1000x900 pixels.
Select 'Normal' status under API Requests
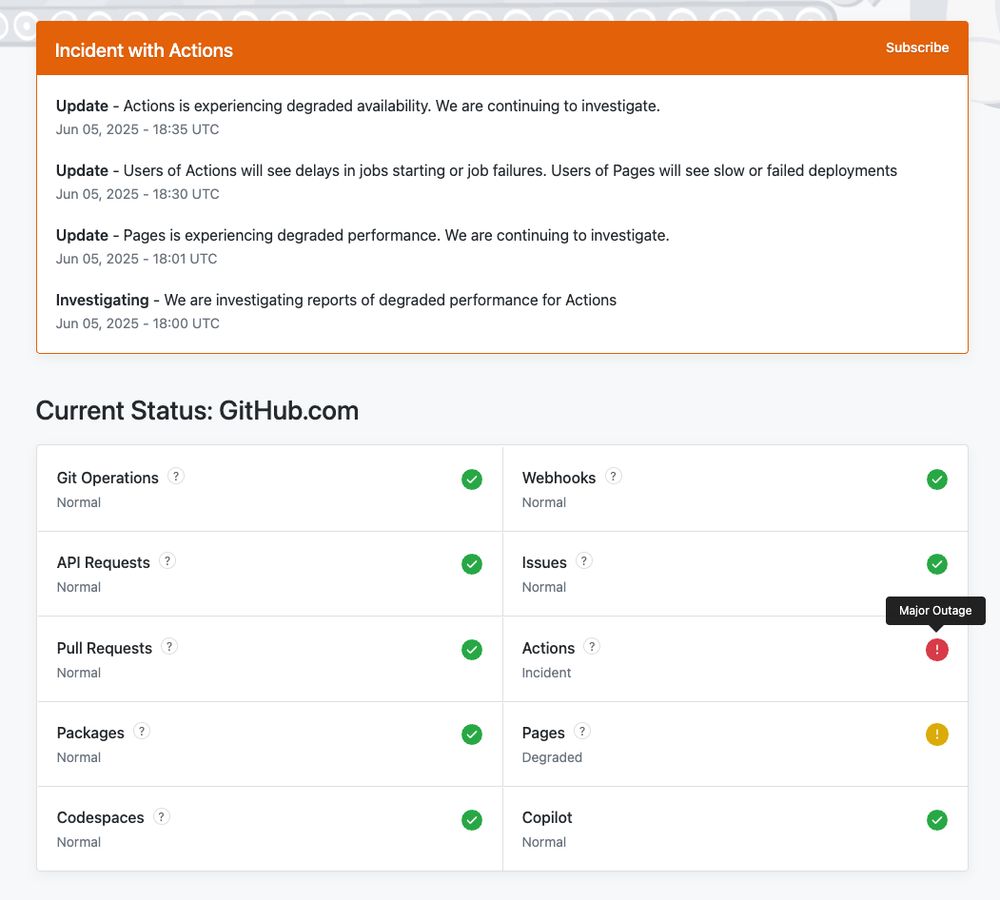point(78,587)
